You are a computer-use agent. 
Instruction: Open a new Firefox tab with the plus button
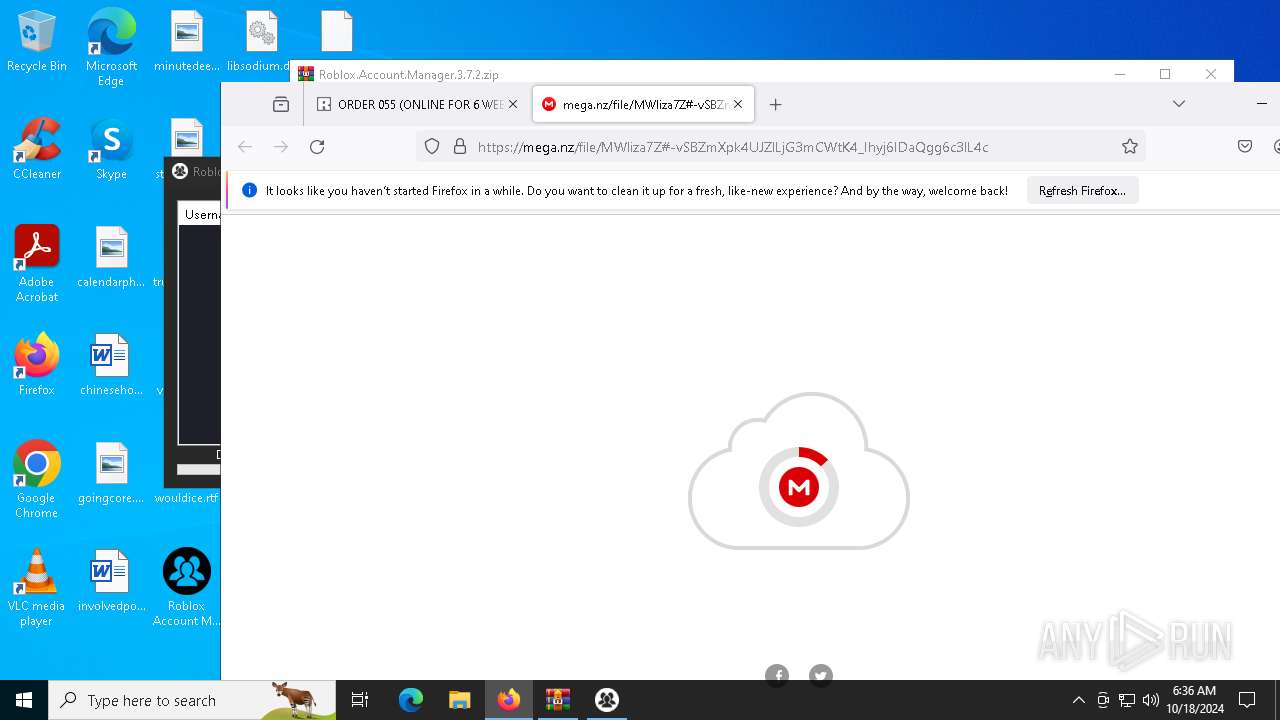pos(775,104)
